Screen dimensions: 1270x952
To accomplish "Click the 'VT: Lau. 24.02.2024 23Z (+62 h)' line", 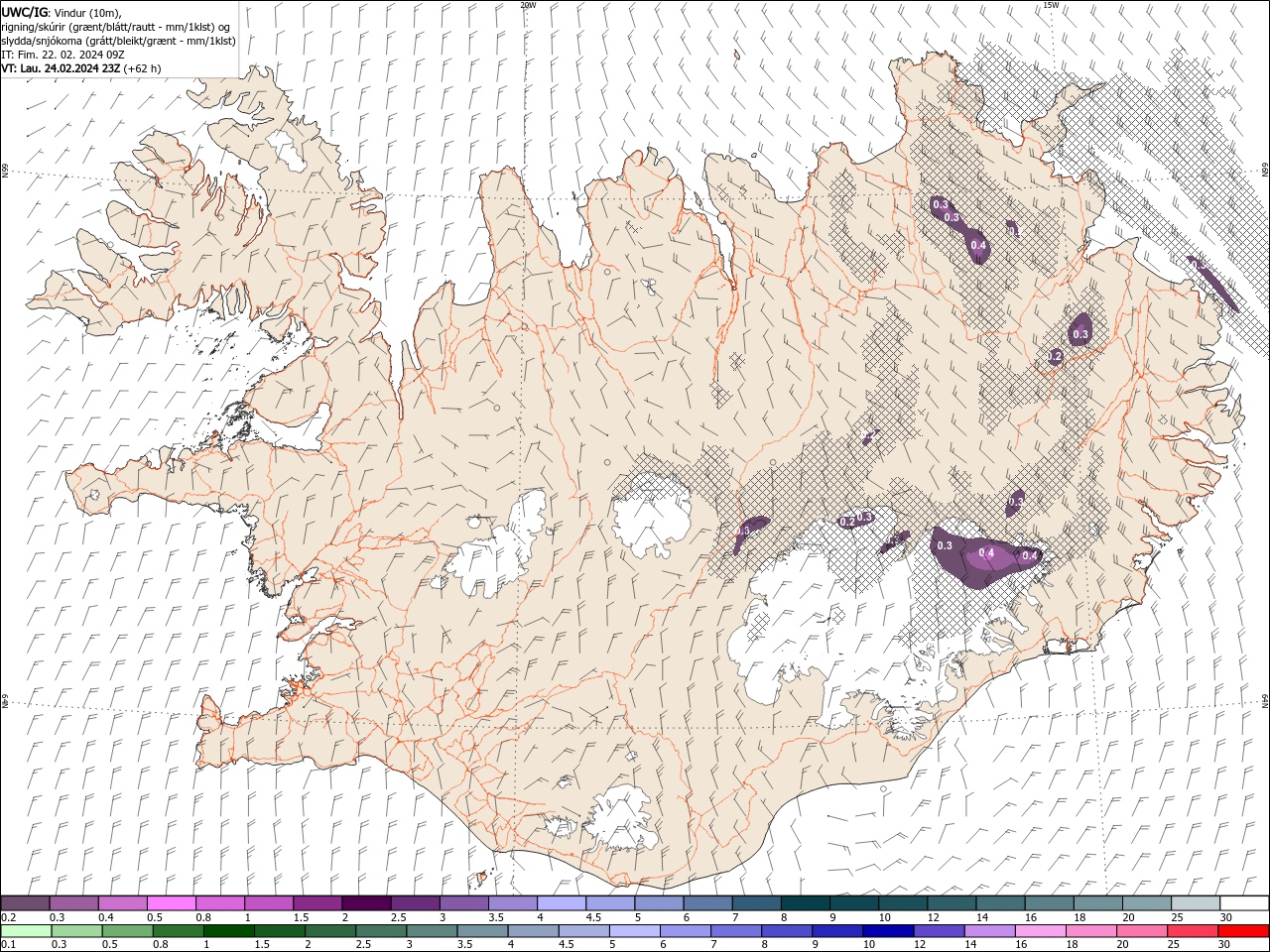I will pos(81,68).
